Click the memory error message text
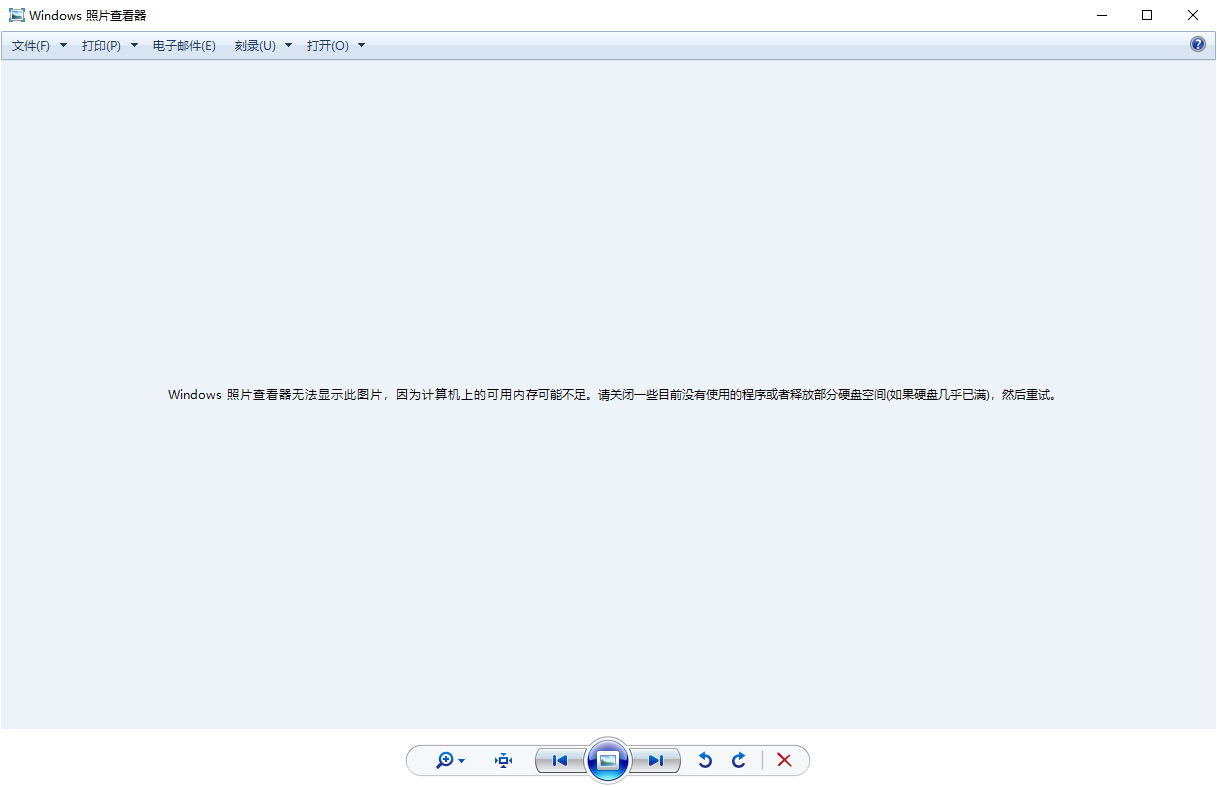 pos(612,395)
